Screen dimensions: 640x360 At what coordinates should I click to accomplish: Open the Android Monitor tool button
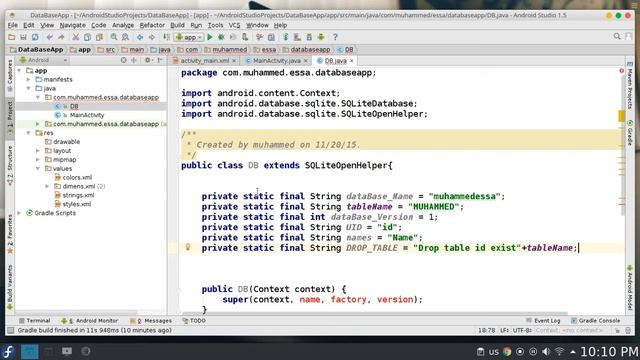click(89, 321)
